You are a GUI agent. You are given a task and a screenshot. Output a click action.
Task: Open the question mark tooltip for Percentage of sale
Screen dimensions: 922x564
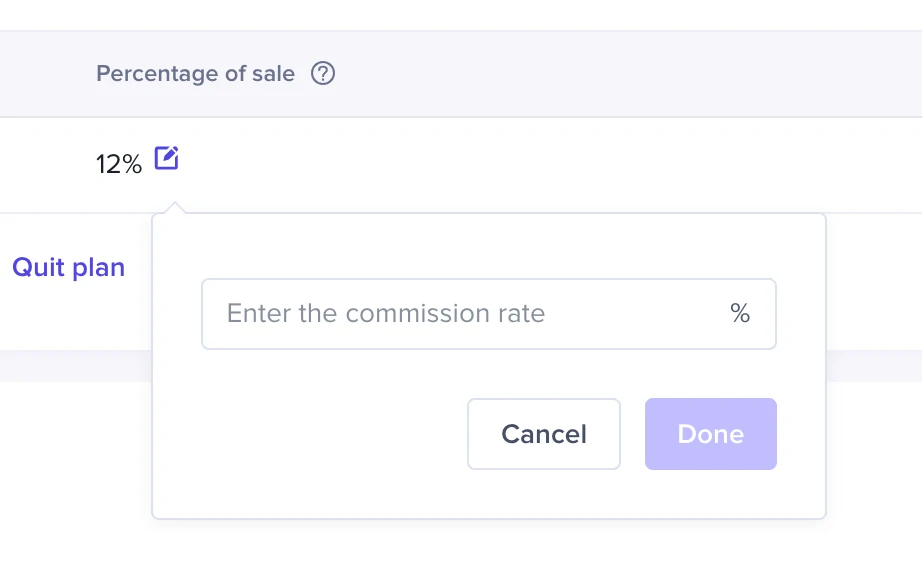coord(323,74)
